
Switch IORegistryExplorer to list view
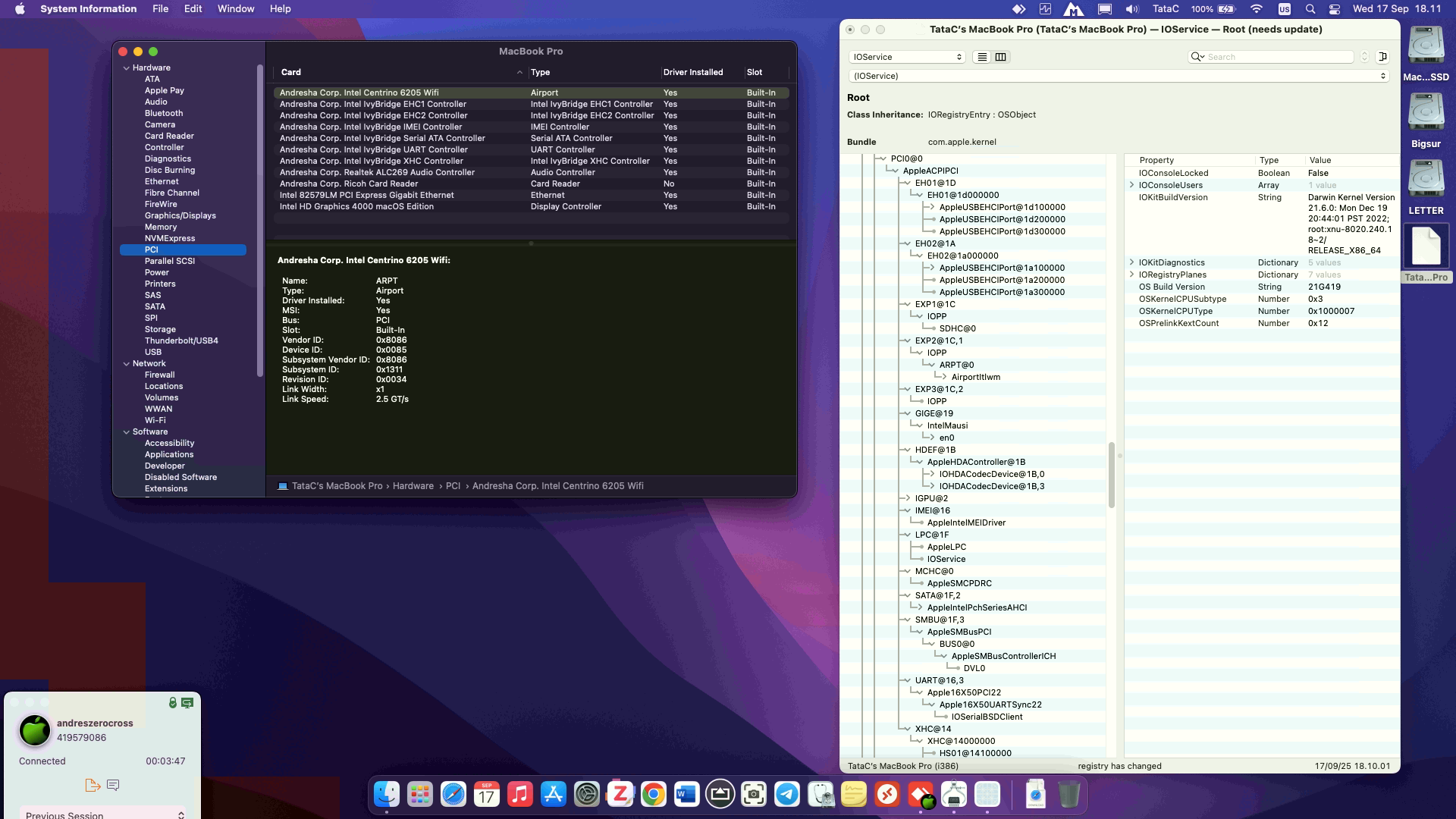tap(981, 57)
